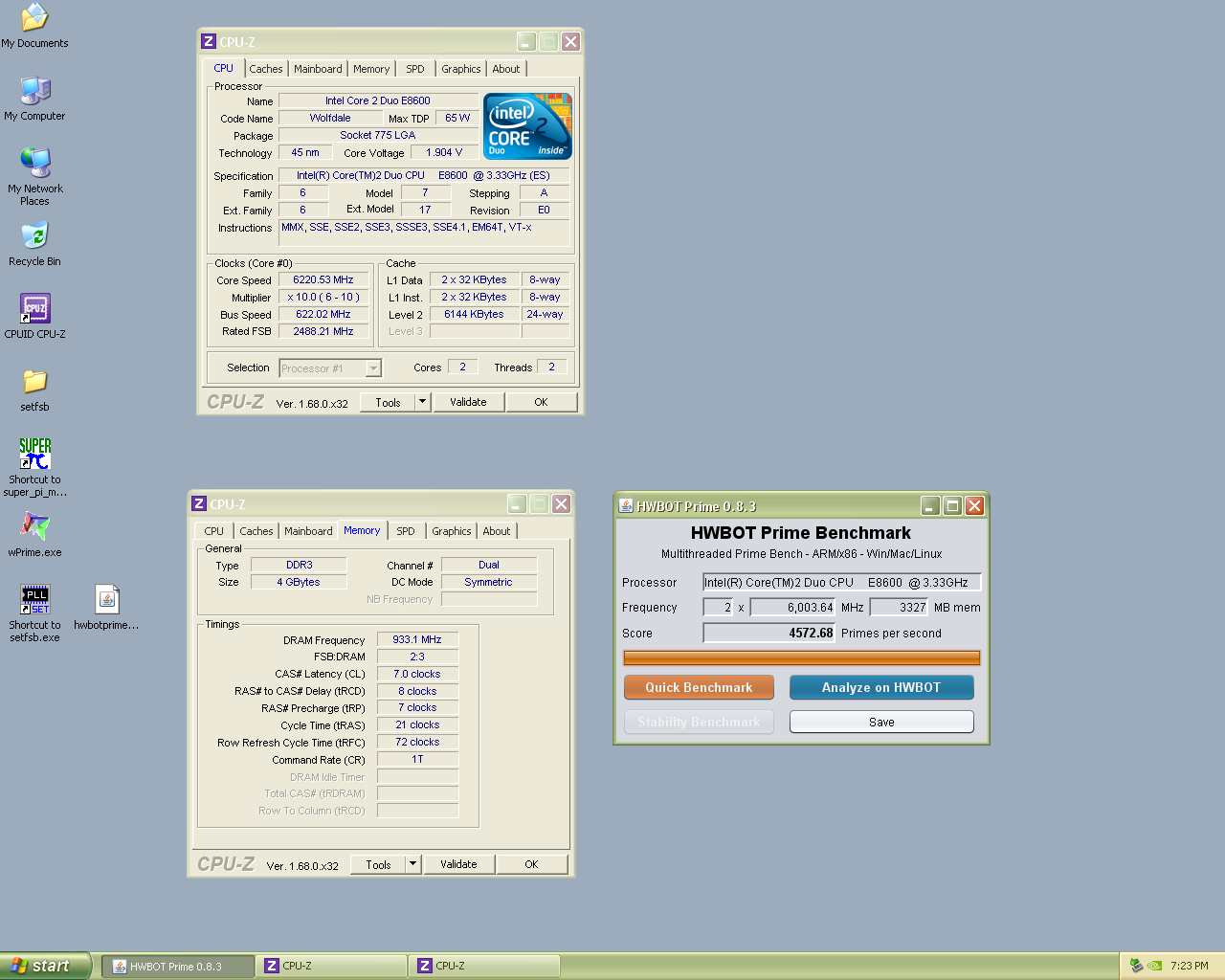Open wPrime.exe desktop icon
This screenshot has width=1225, height=980.
pos(34,527)
